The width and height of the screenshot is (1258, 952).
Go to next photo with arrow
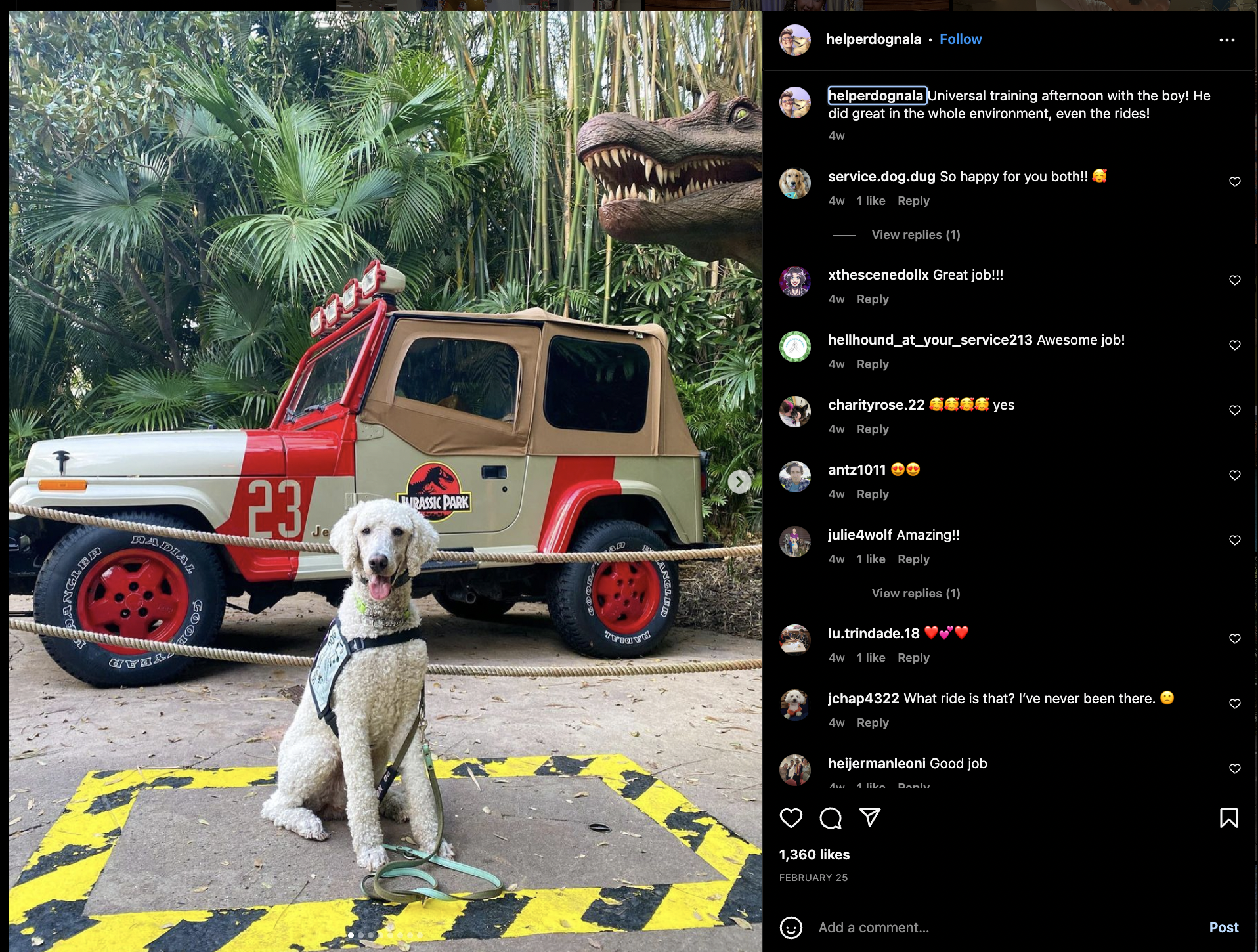pos(740,482)
